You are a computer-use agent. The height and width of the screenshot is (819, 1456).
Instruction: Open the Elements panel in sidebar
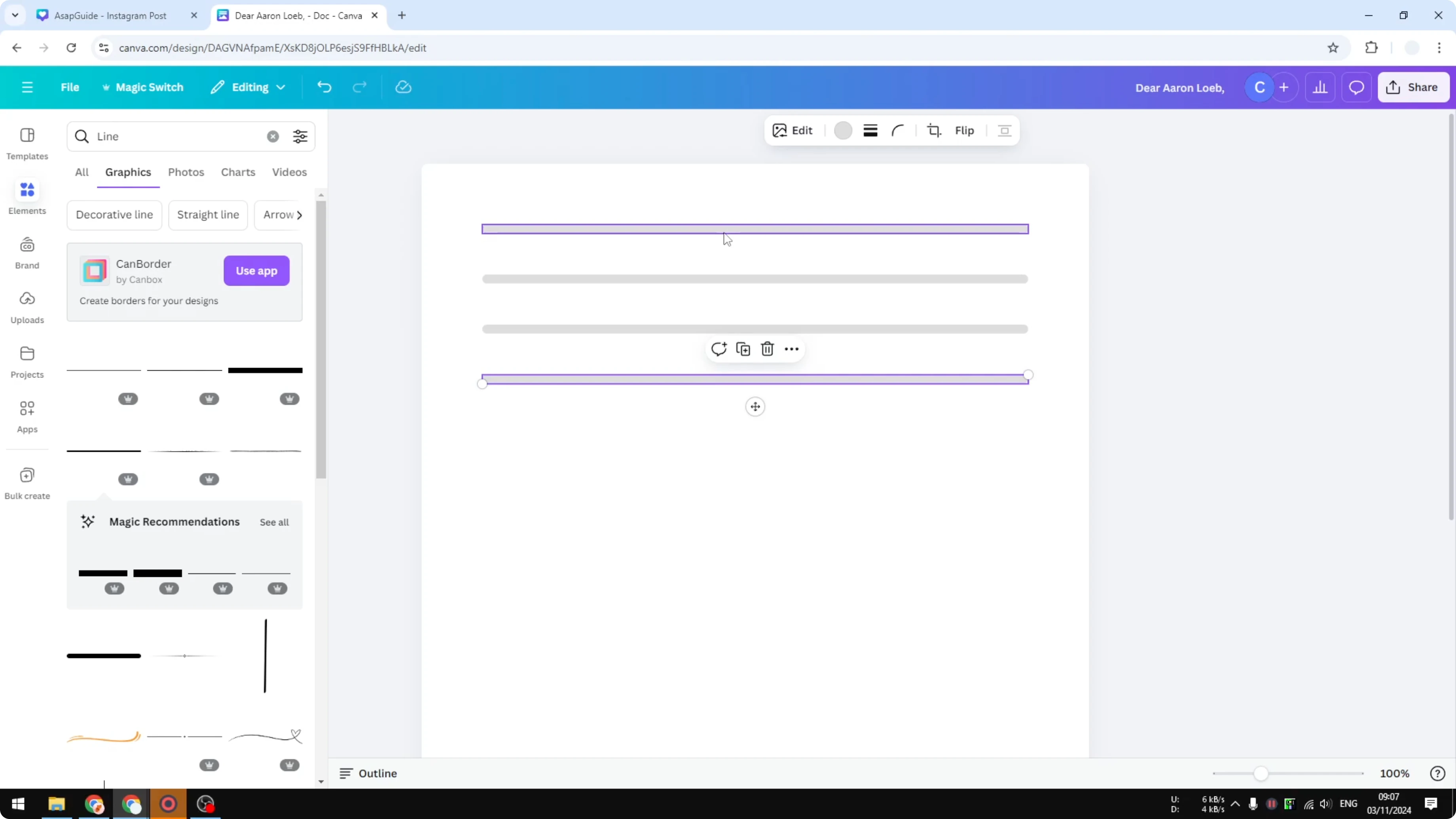pos(27,197)
